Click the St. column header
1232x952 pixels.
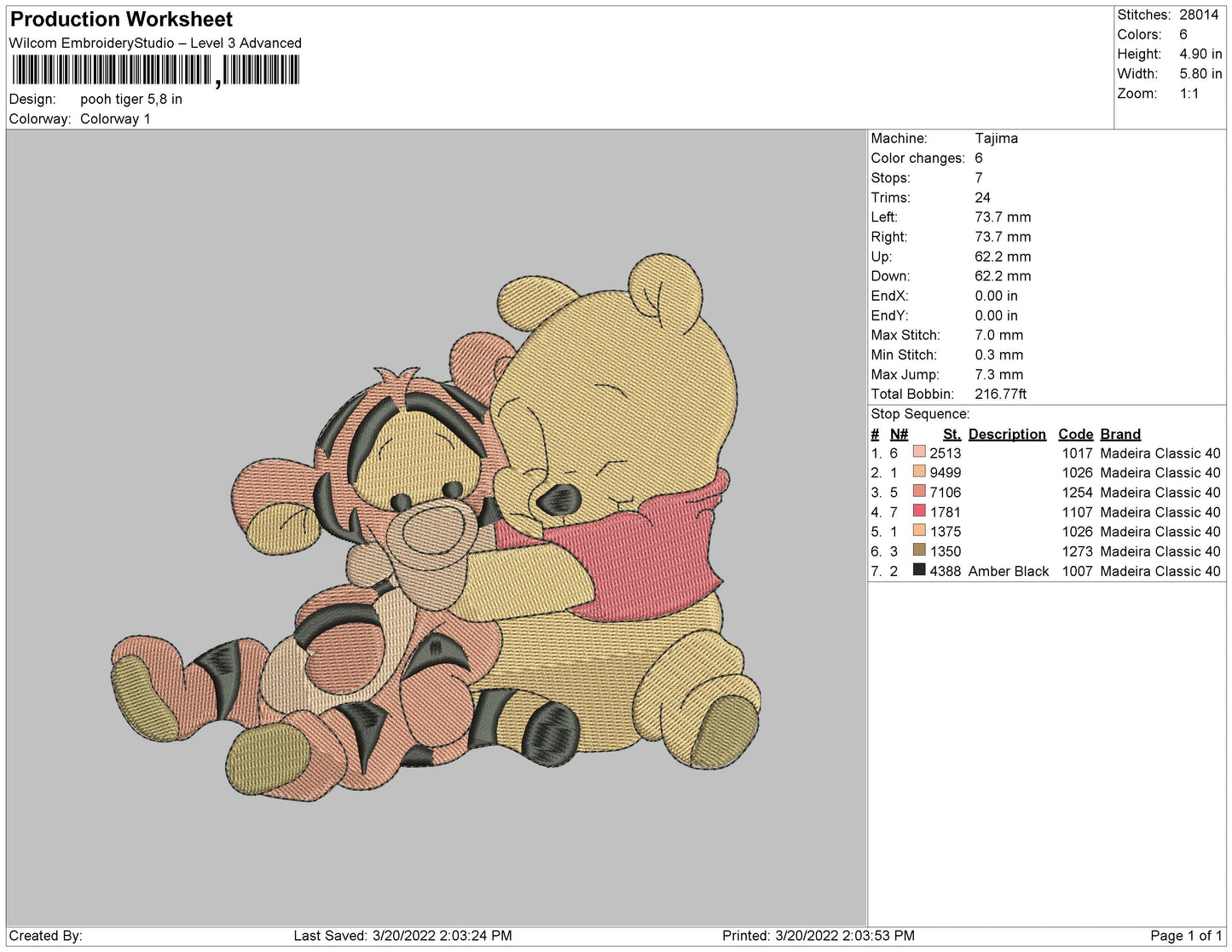pos(951,434)
